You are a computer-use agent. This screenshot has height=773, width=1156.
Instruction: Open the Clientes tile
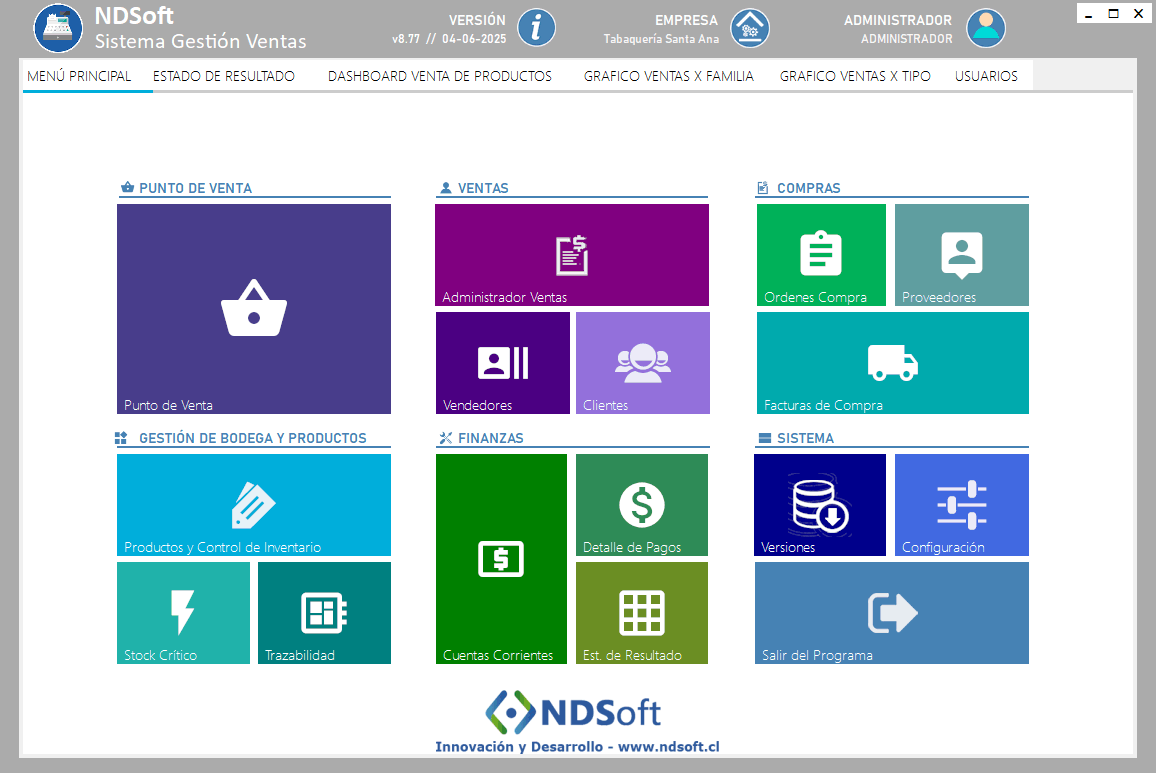643,363
